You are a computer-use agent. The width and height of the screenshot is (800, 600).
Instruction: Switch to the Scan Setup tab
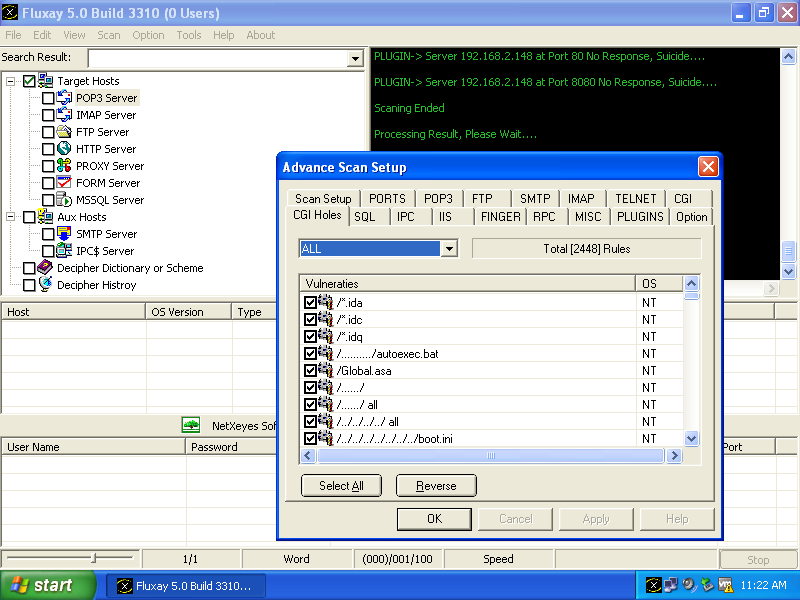(323, 198)
